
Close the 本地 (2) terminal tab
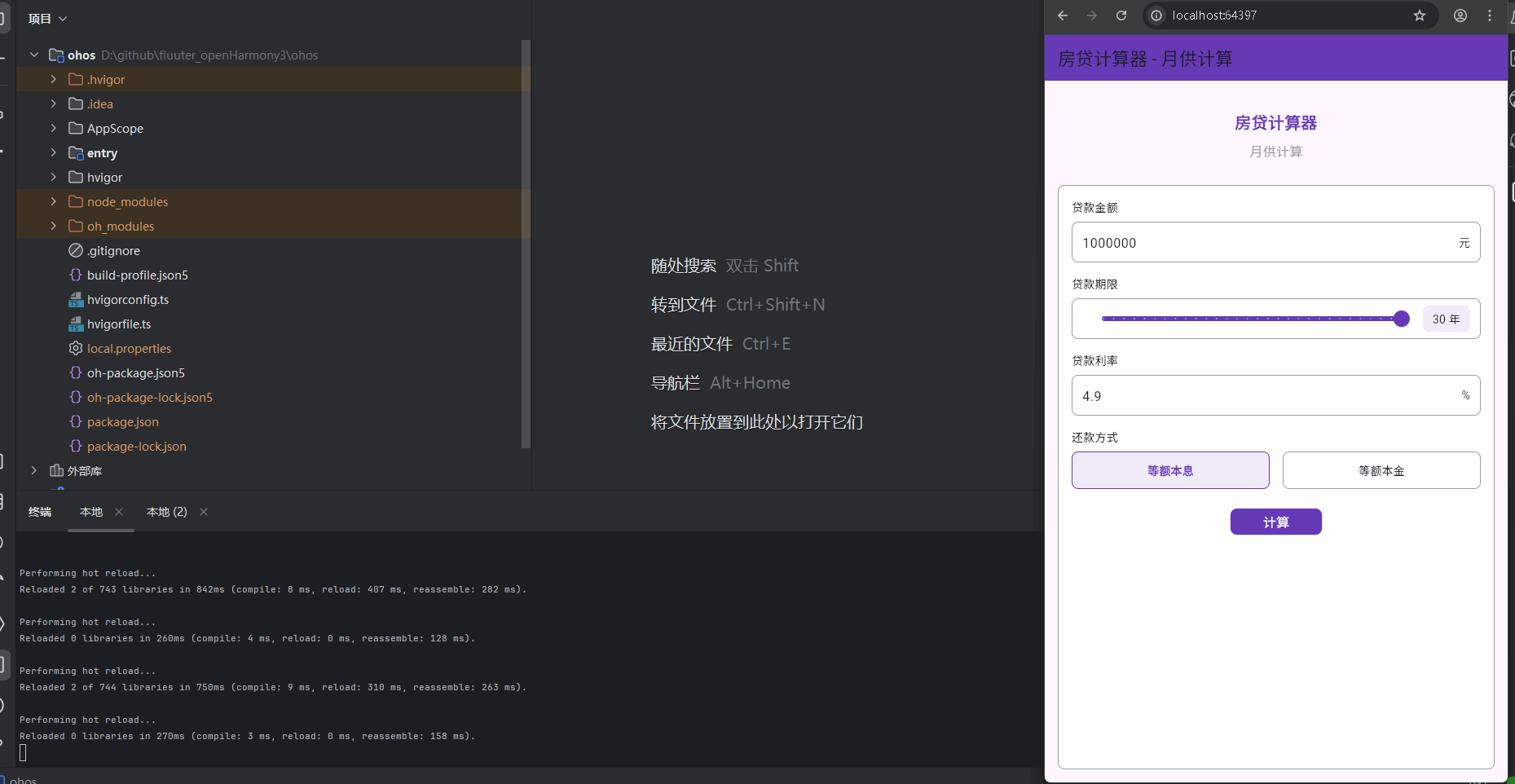point(204,512)
